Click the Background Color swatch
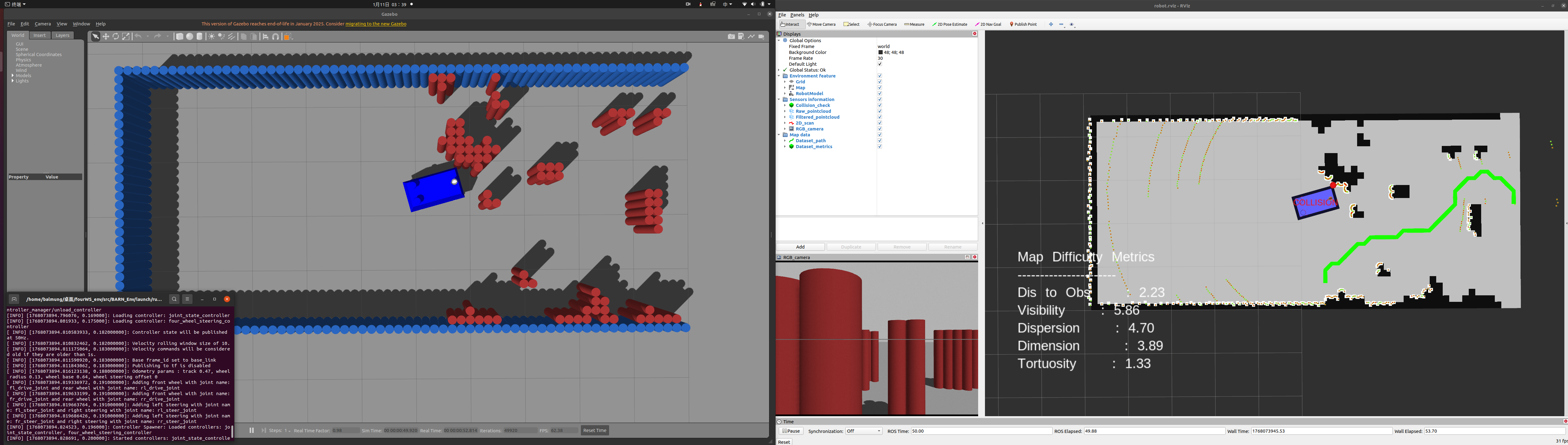 [880, 53]
